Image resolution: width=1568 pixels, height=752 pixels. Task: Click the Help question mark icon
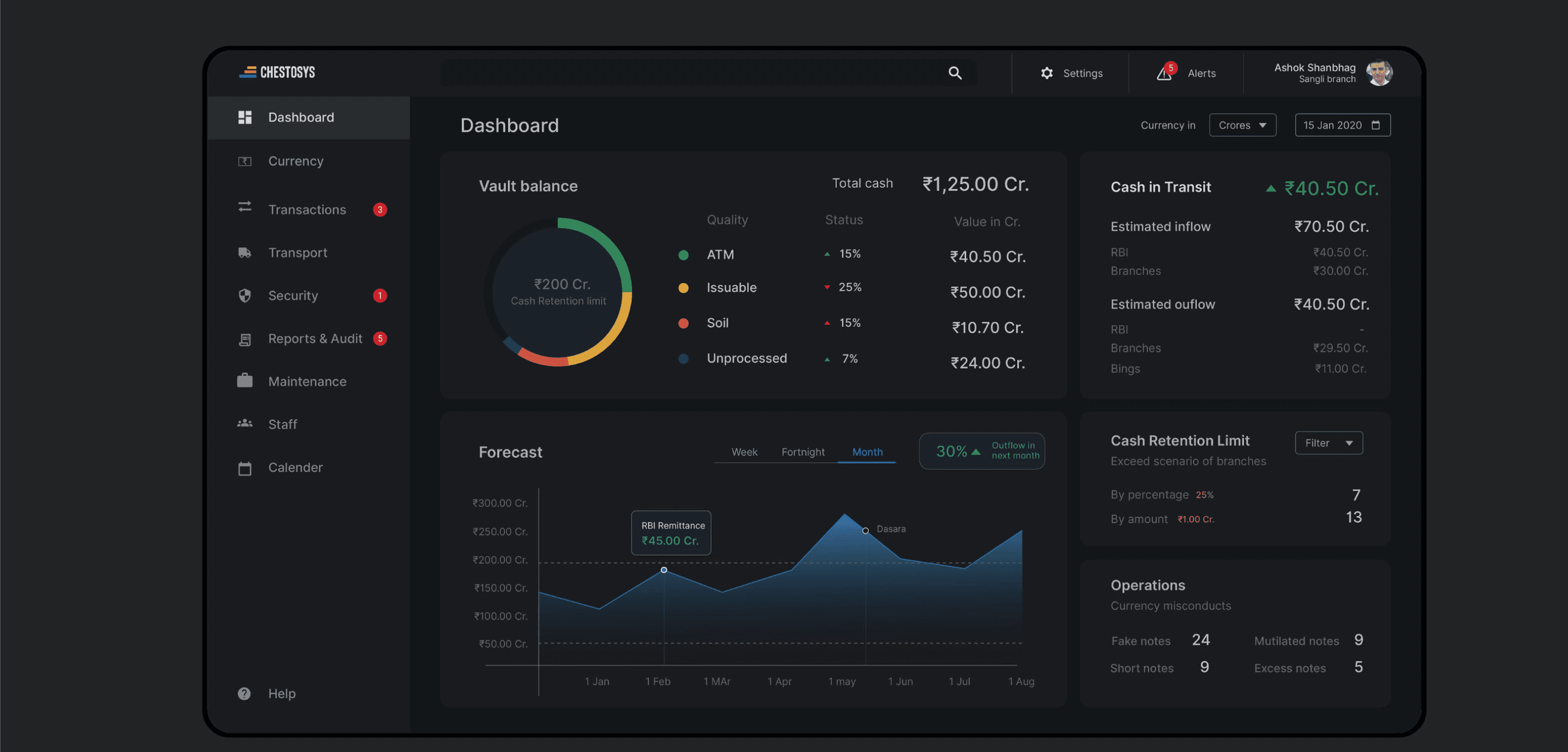(x=244, y=693)
